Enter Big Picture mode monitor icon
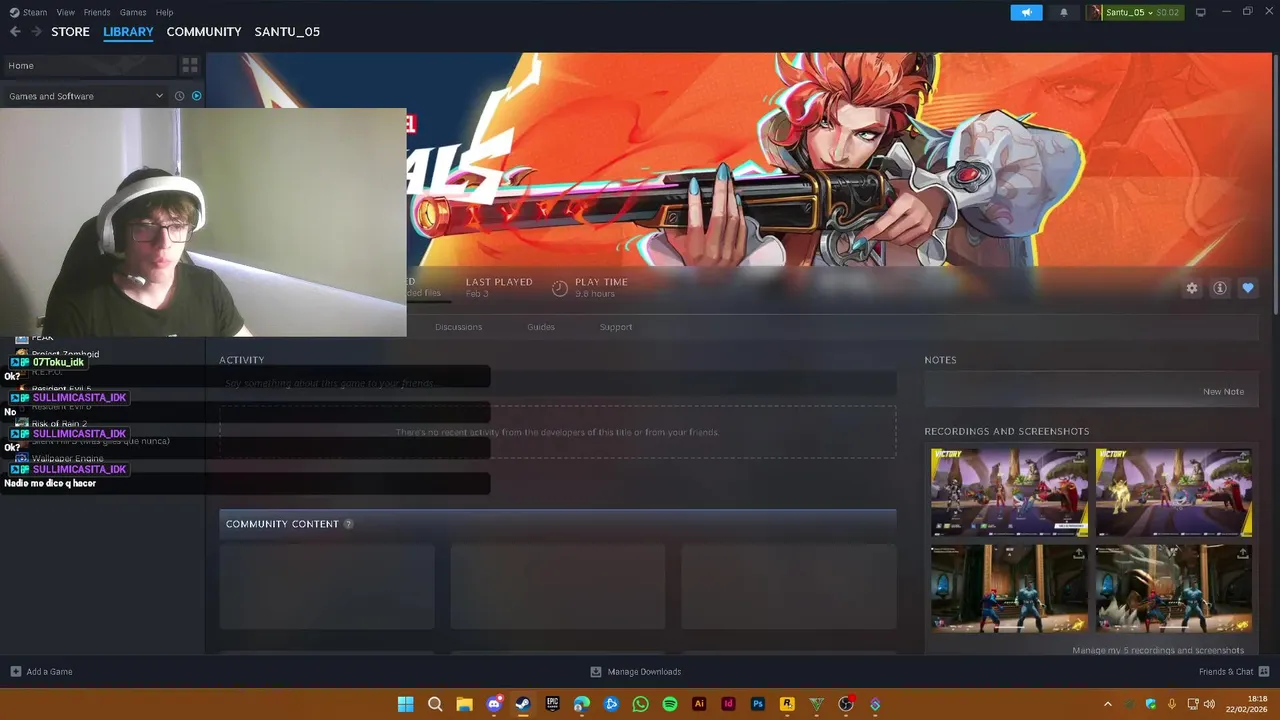Image resolution: width=1280 pixels, height=720 pixels. [x=1200, y=12]
